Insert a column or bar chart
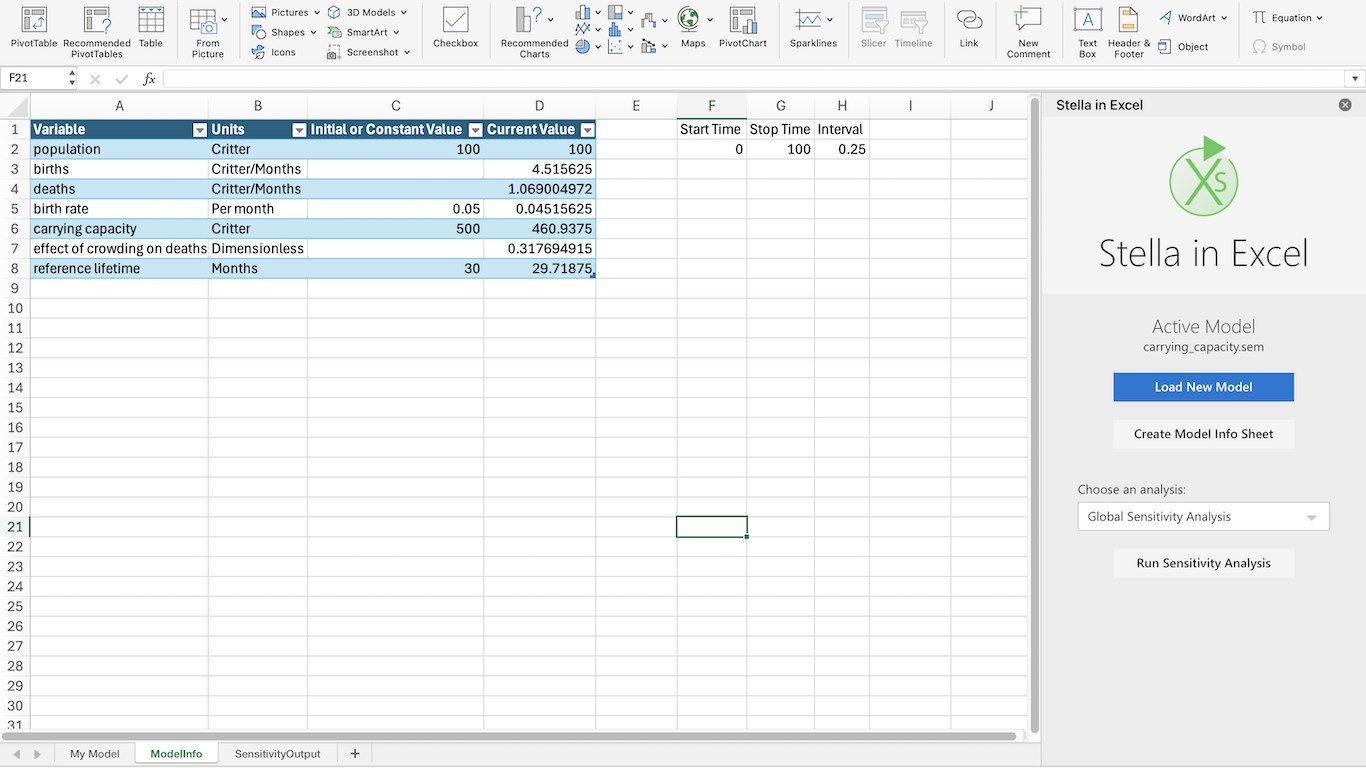The height and width of the screenshot is (768, 1366). click(x=583, y=13)
